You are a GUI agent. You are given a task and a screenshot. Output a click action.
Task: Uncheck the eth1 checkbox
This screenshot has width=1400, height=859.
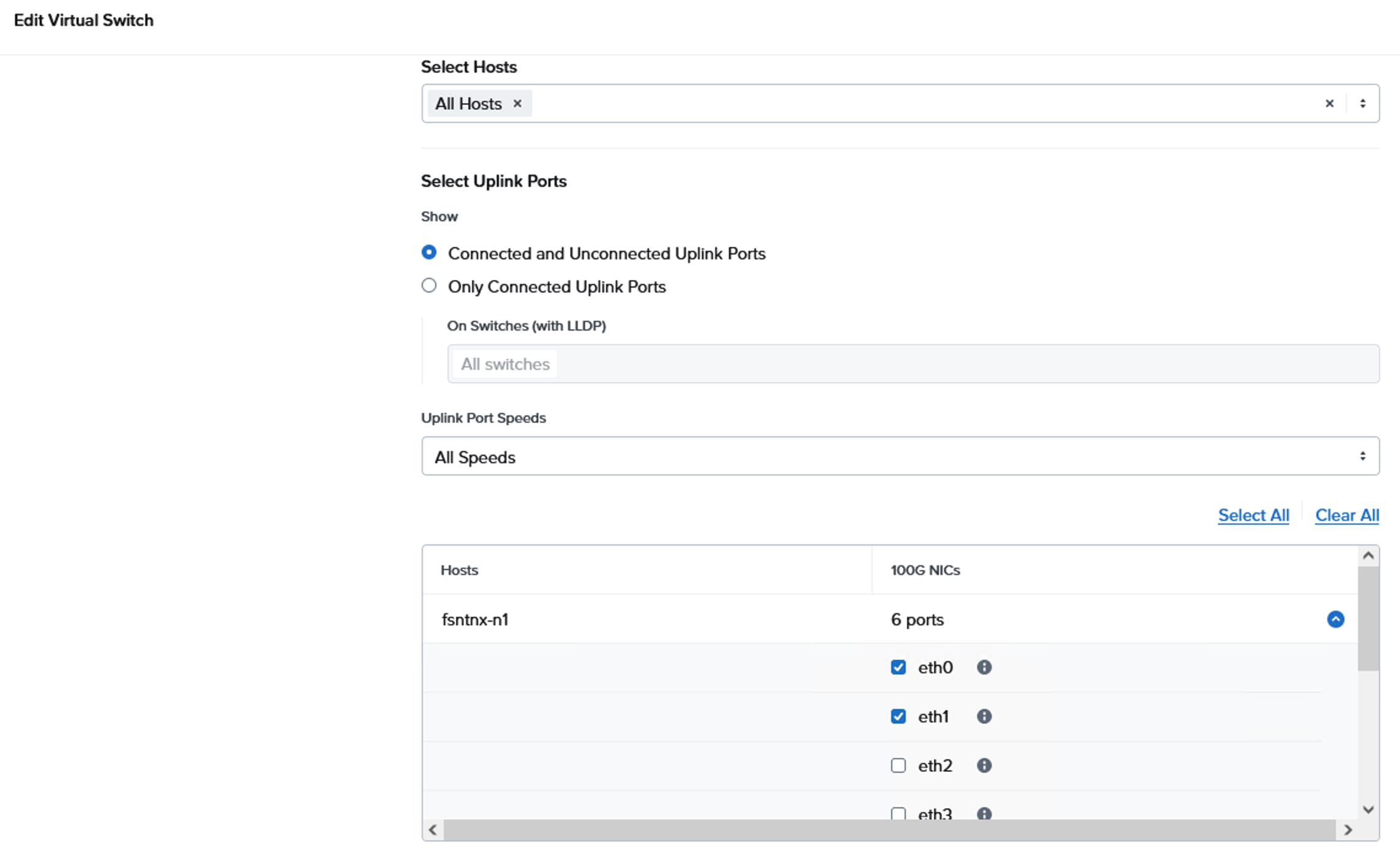tap(898, 716)
